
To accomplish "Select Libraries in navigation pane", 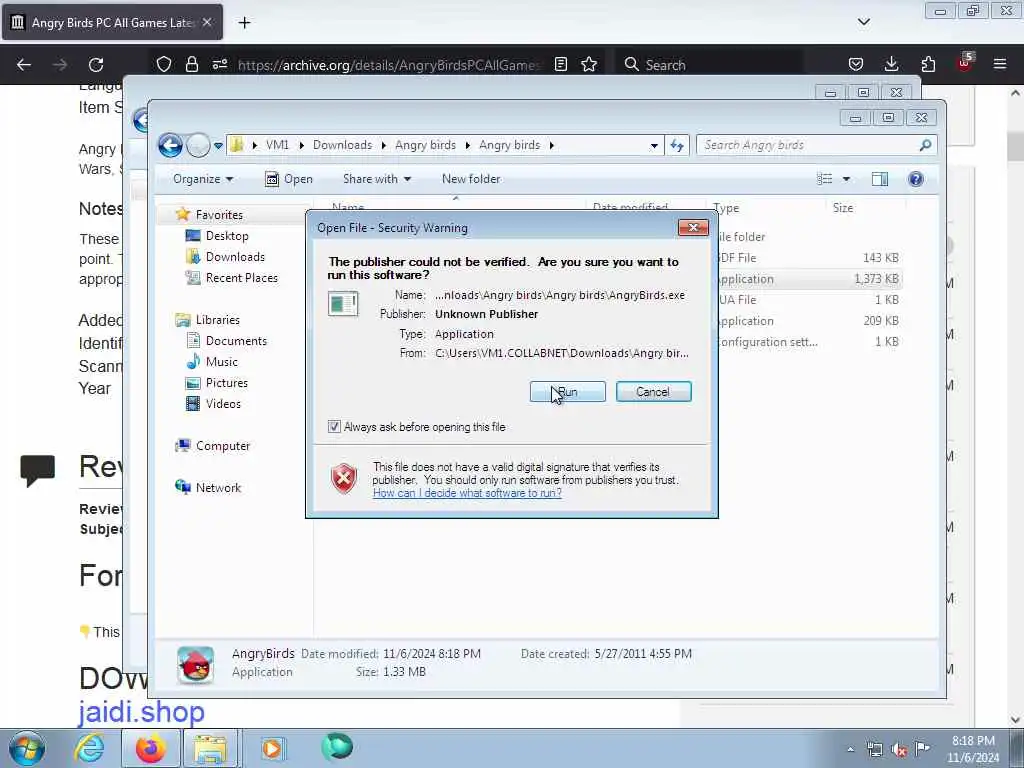I will click(x=217, y=320).
